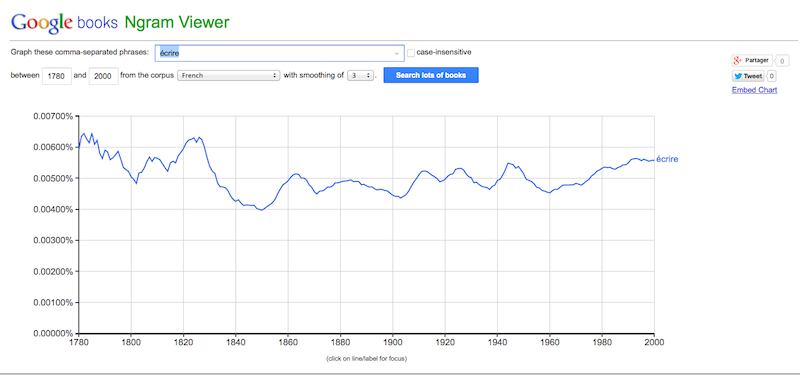Select the écrire line label on chart

667,159
